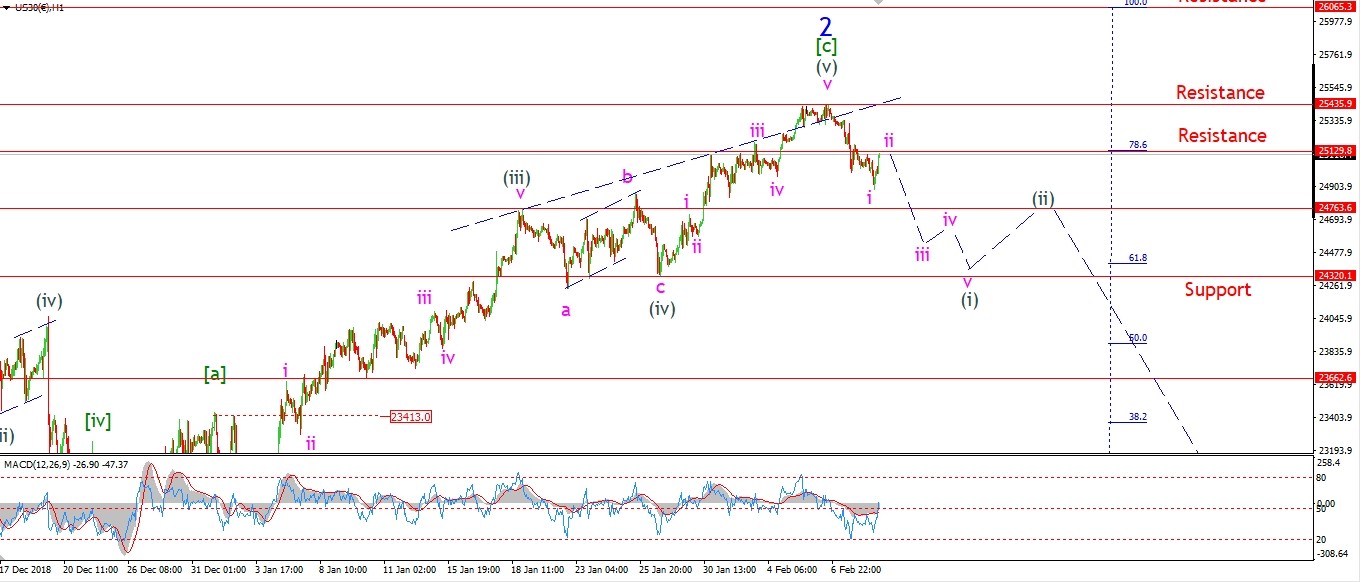This screenshot has width=1361, height=582.
Task: Select the magenta 'b' wave label
Action: 627,177
